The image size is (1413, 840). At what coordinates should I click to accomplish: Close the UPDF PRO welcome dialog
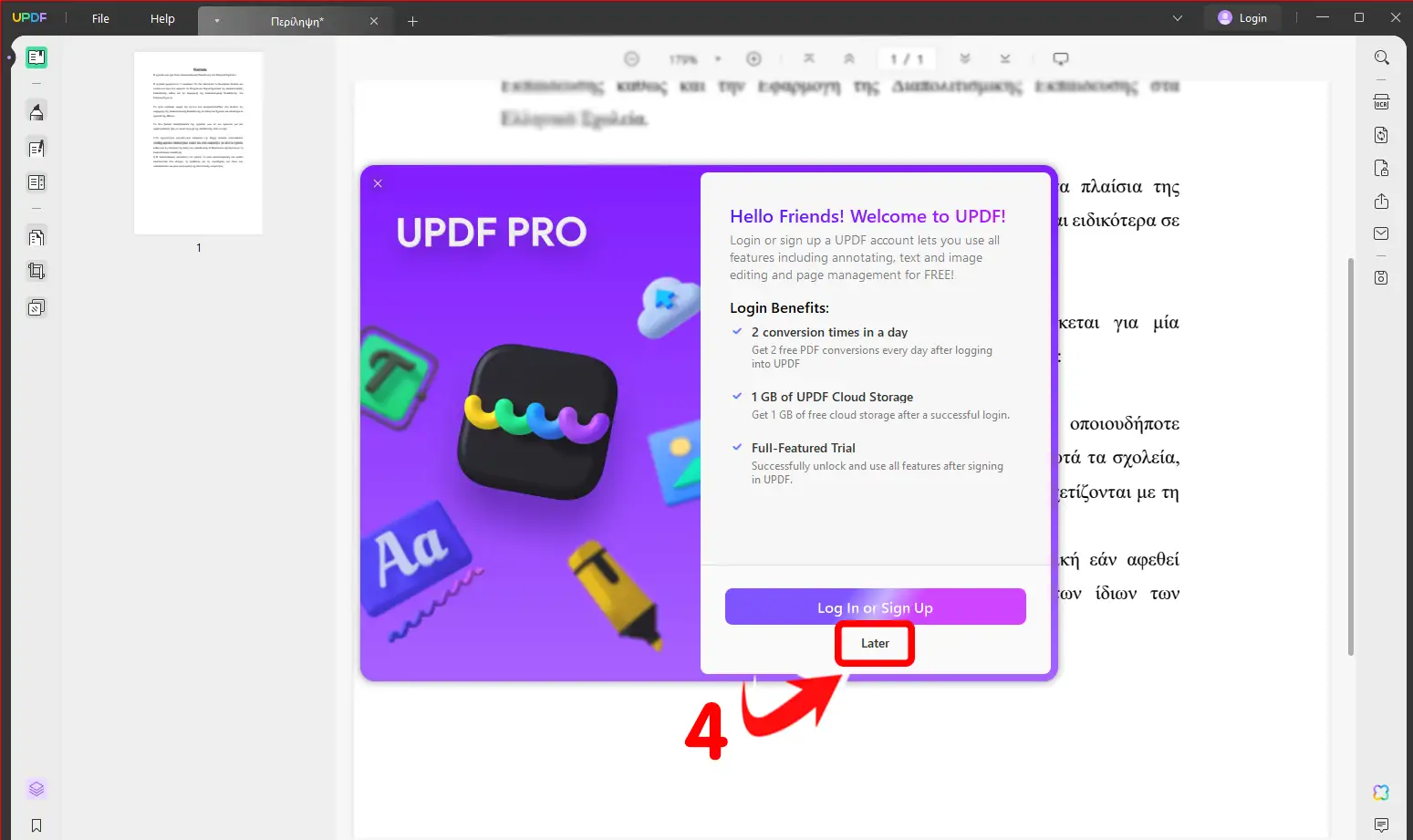(x=378, y=183)
